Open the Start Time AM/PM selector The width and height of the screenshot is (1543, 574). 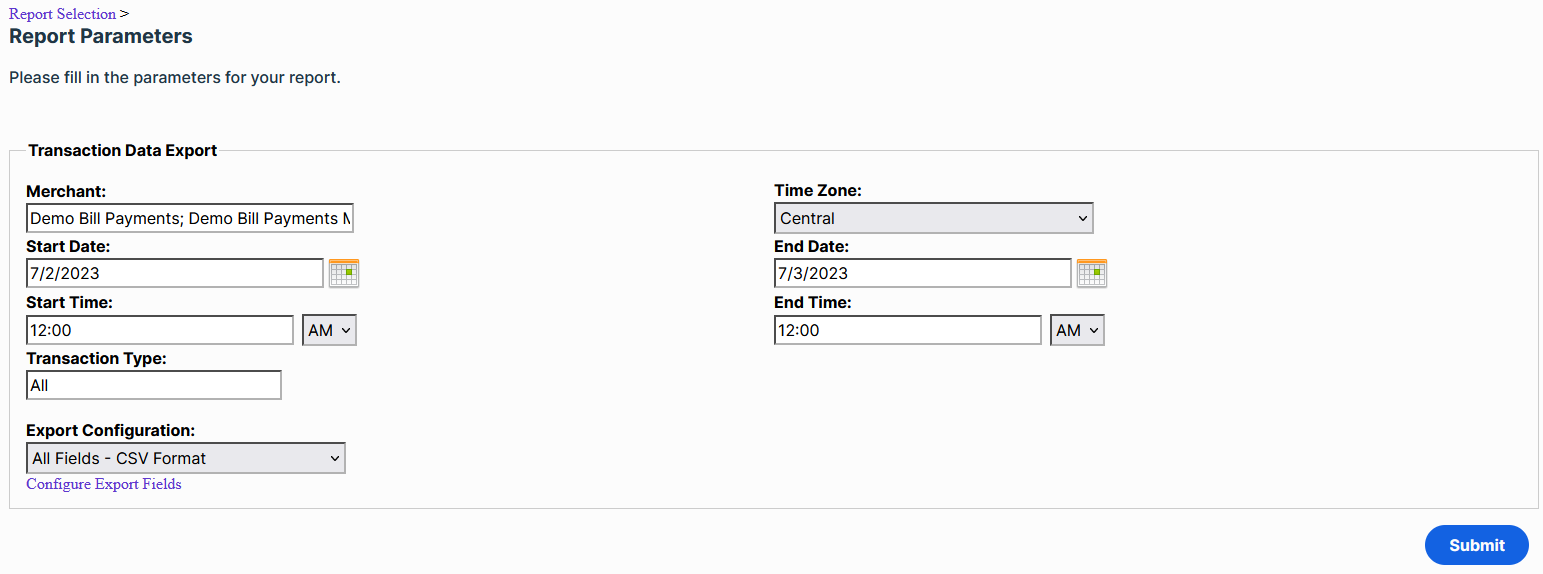pos(329,330)
